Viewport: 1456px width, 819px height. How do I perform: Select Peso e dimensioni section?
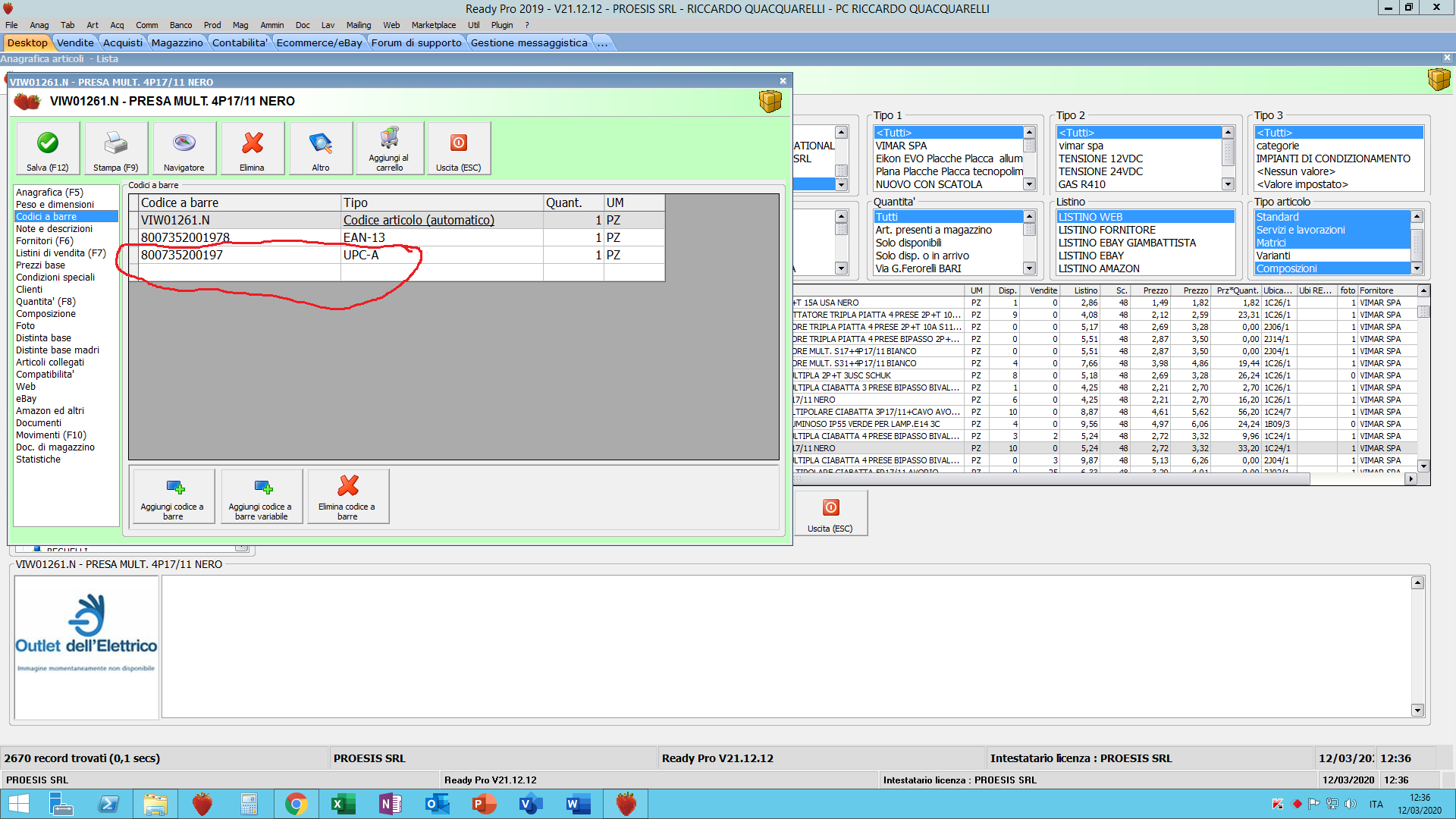[x=55, y=205]
